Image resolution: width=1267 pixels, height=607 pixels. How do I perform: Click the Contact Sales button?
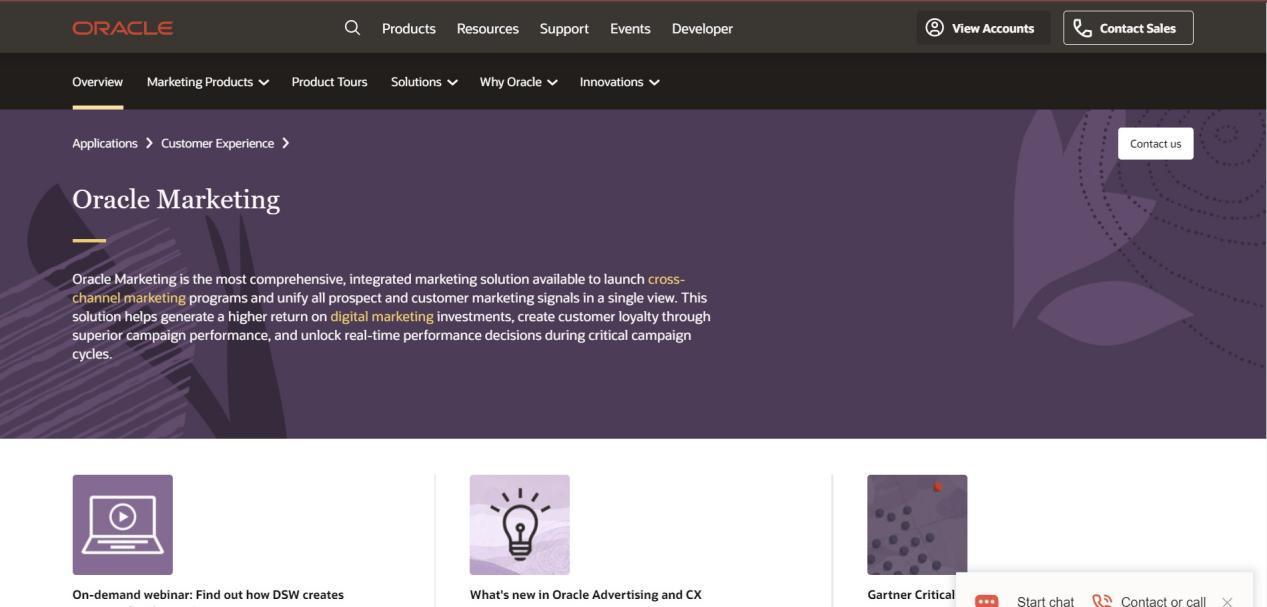point(1128,28)
